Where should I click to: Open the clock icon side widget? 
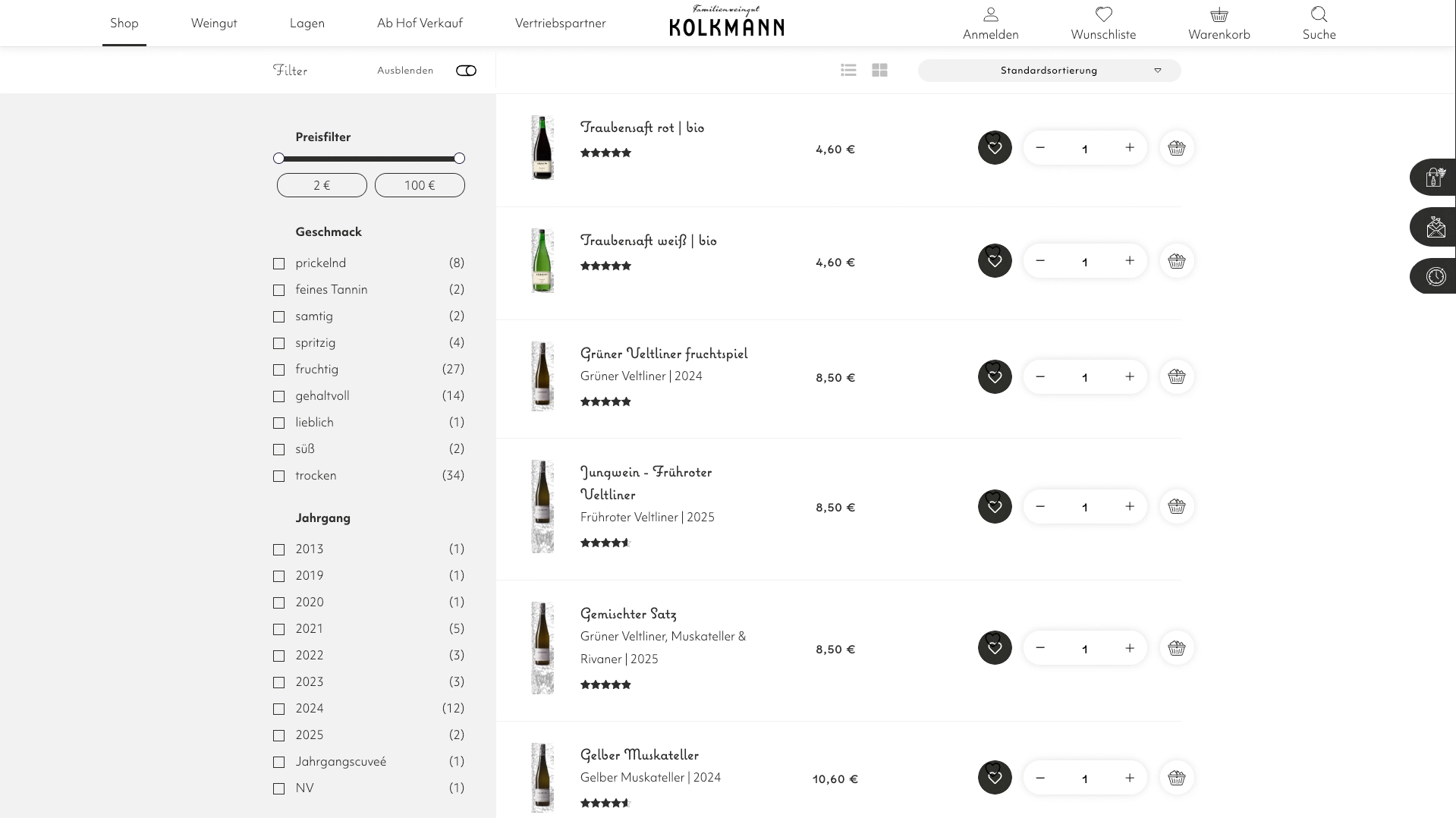1435,276
